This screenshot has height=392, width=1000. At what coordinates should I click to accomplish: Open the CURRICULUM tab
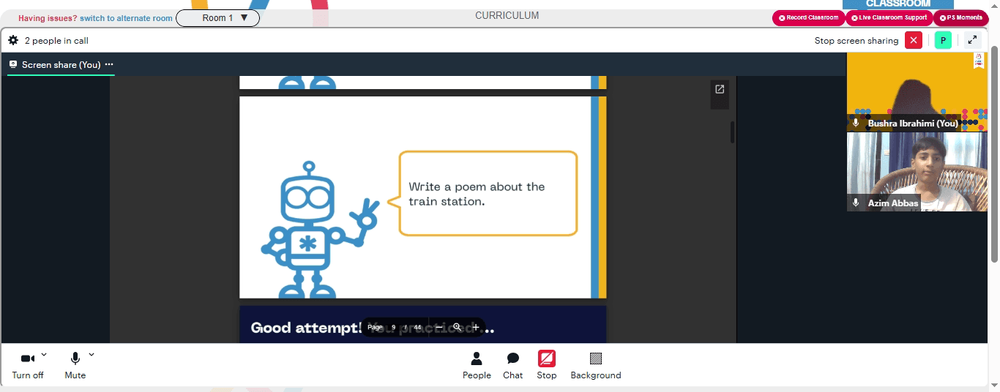(507, 16)
